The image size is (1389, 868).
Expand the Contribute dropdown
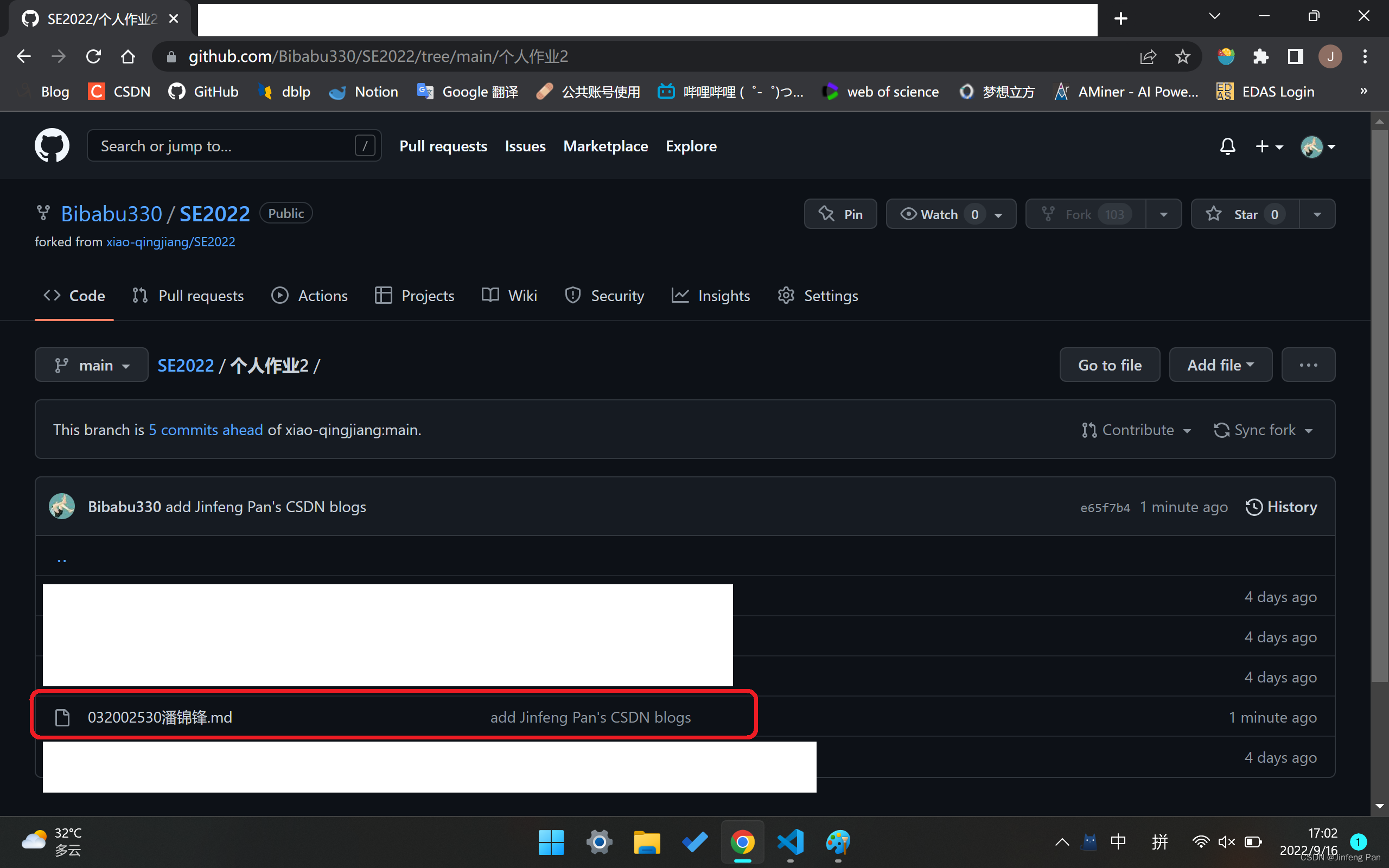pos(1136,430)
